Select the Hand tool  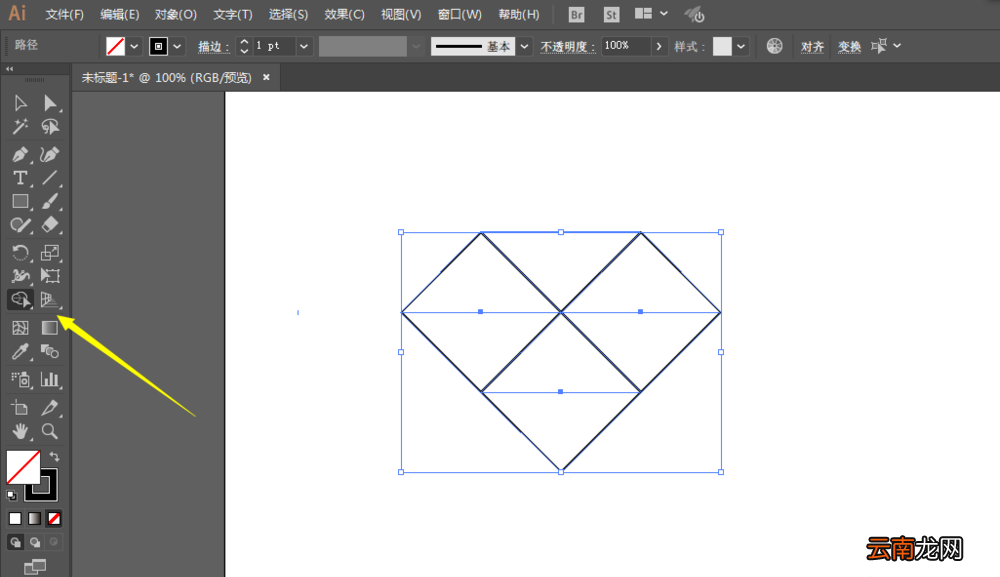tap(20, 432)
